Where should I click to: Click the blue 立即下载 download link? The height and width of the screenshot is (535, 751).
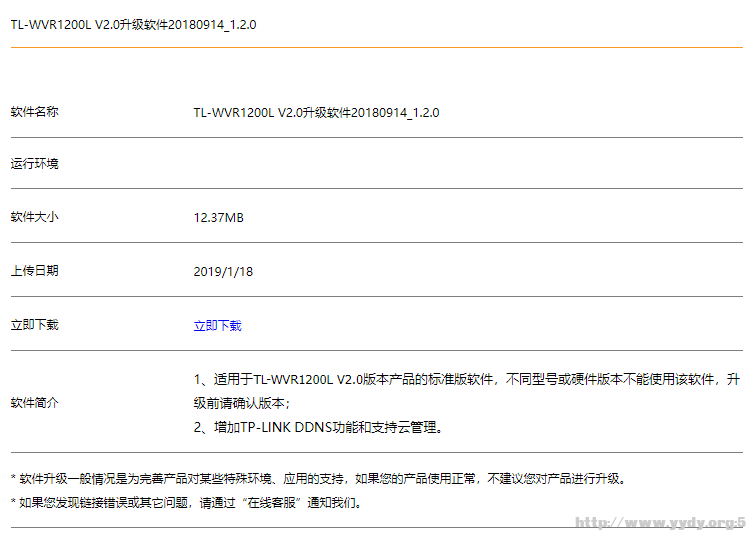pyautogui.click(x=217, y=326)
